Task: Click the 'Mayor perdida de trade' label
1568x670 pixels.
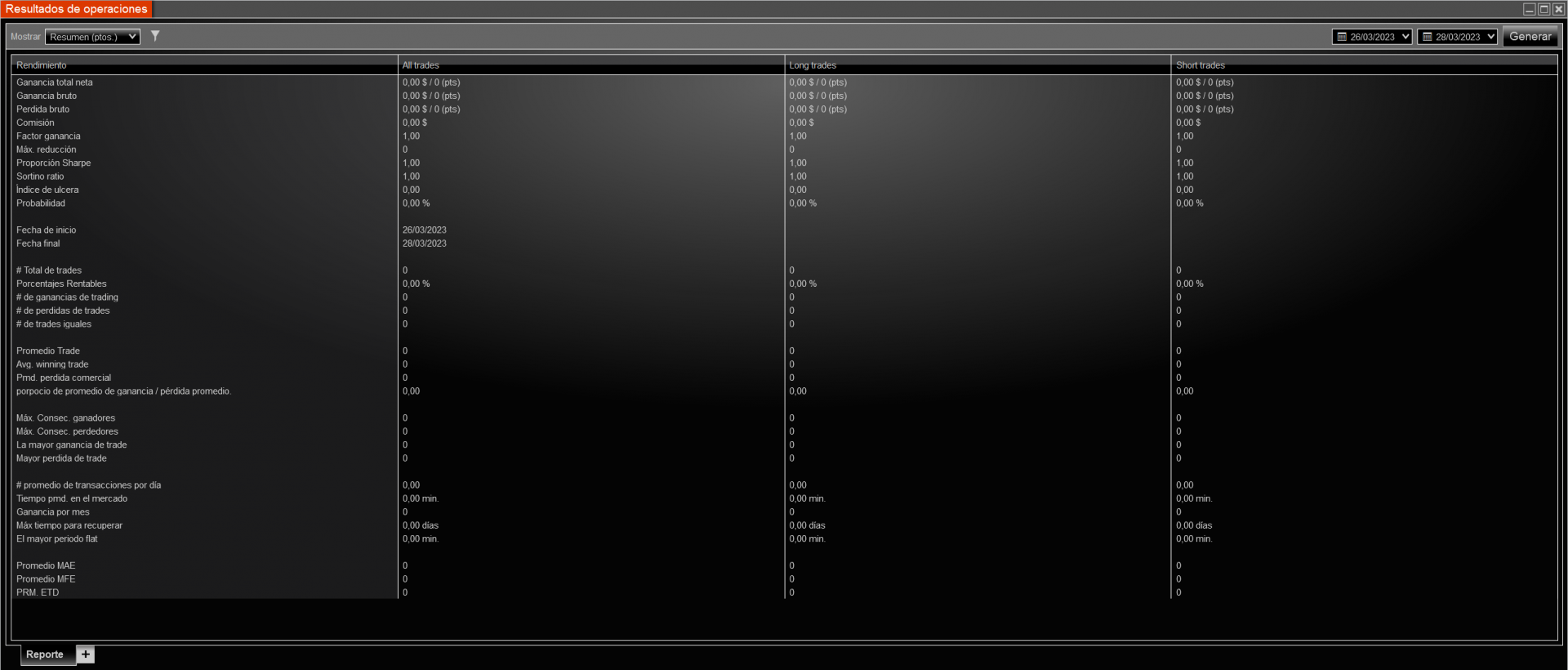Action: coord(61,458)
